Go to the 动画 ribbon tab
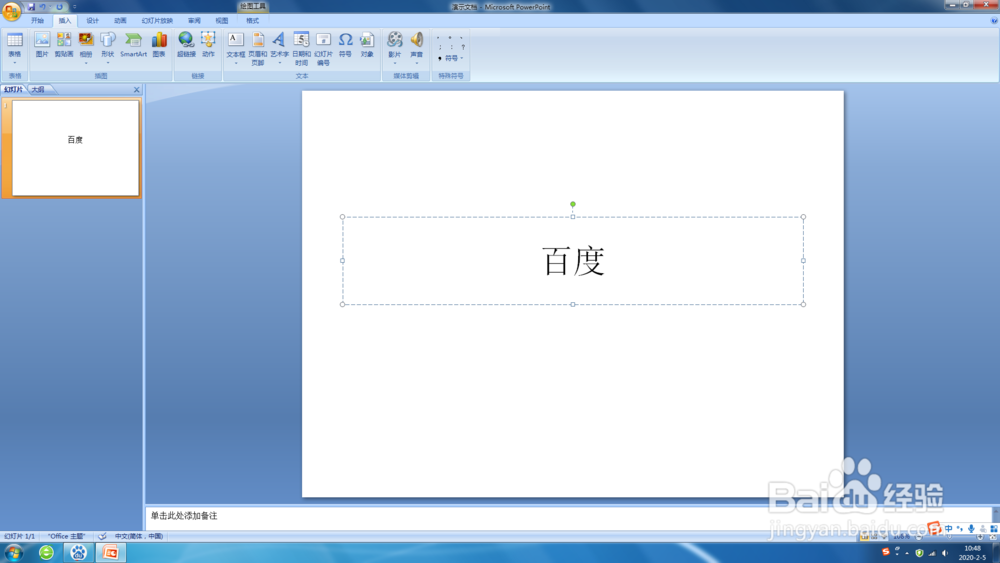 (120, 21)
